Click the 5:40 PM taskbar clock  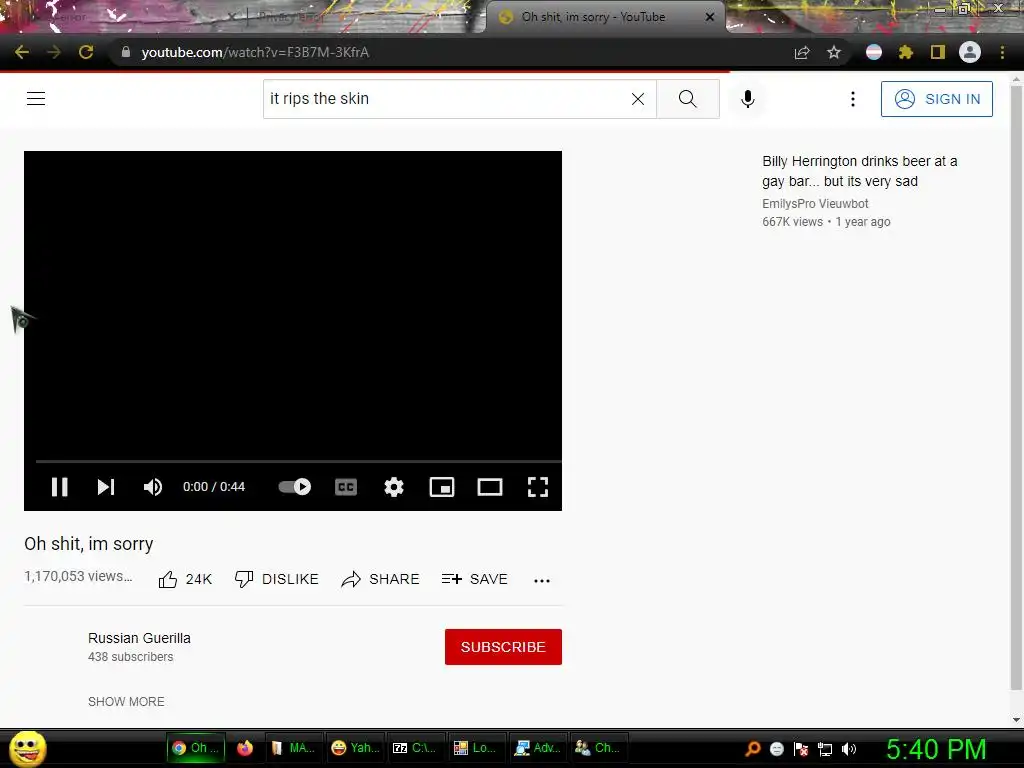coord(936,749)
